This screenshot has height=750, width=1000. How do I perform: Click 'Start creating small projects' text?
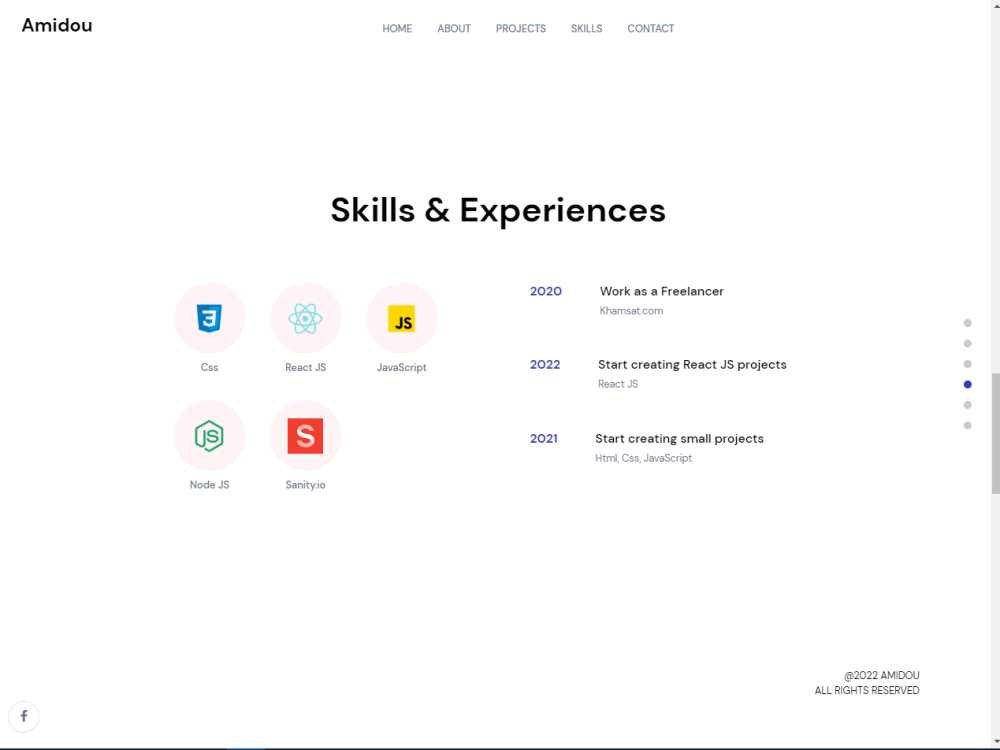[x=679, y=439]
